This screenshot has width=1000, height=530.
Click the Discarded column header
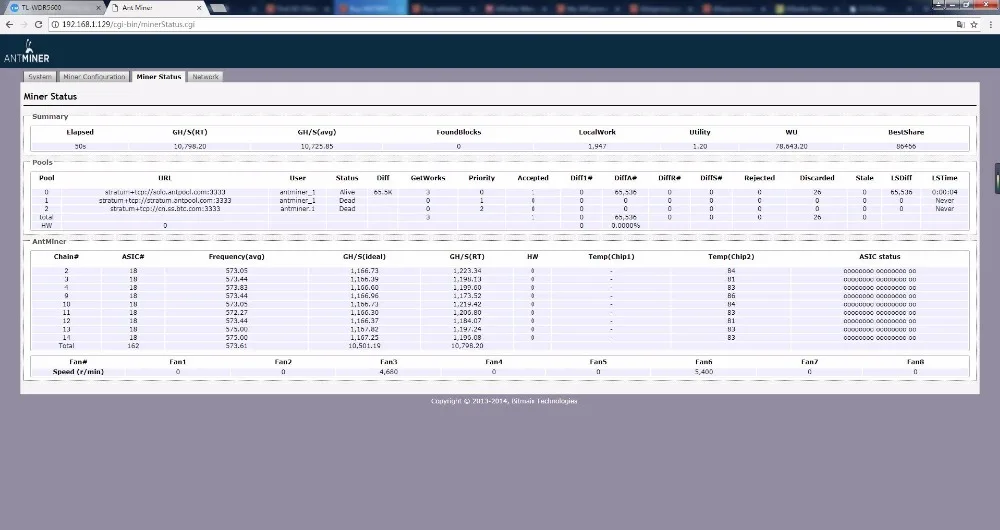point(817,178)
